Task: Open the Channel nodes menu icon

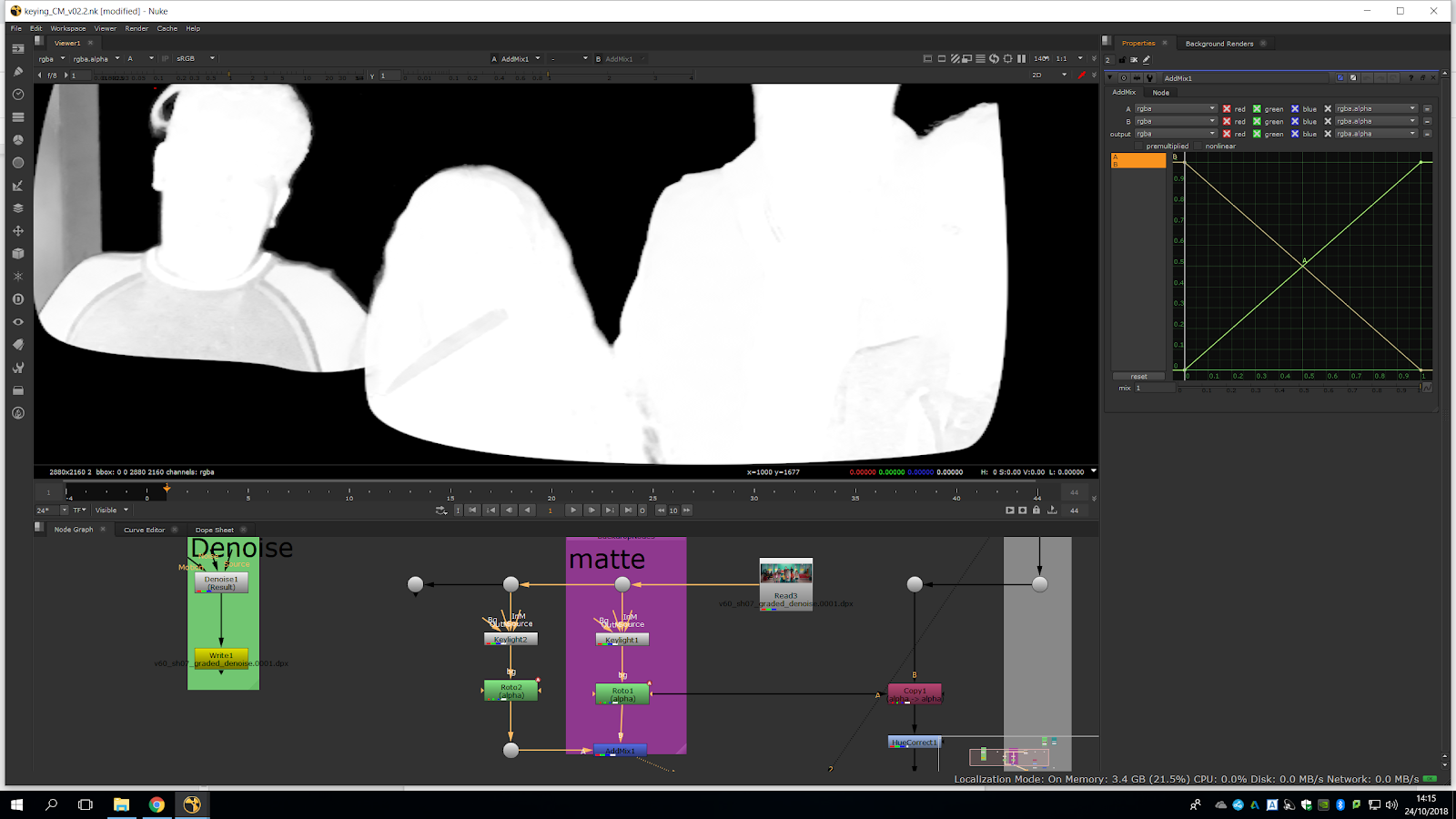Action: click(18, 117)
